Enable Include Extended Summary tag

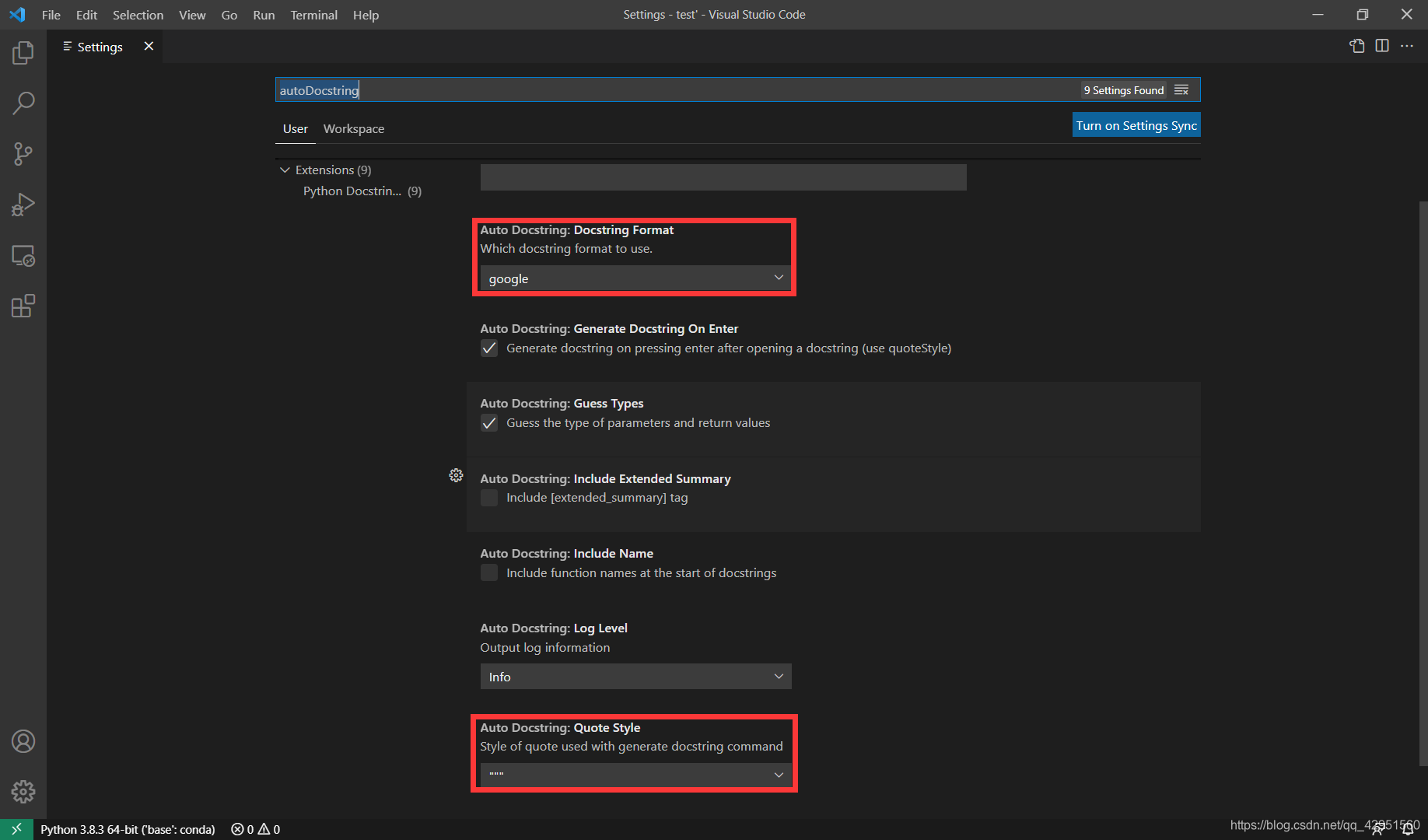tap(488, 498)
